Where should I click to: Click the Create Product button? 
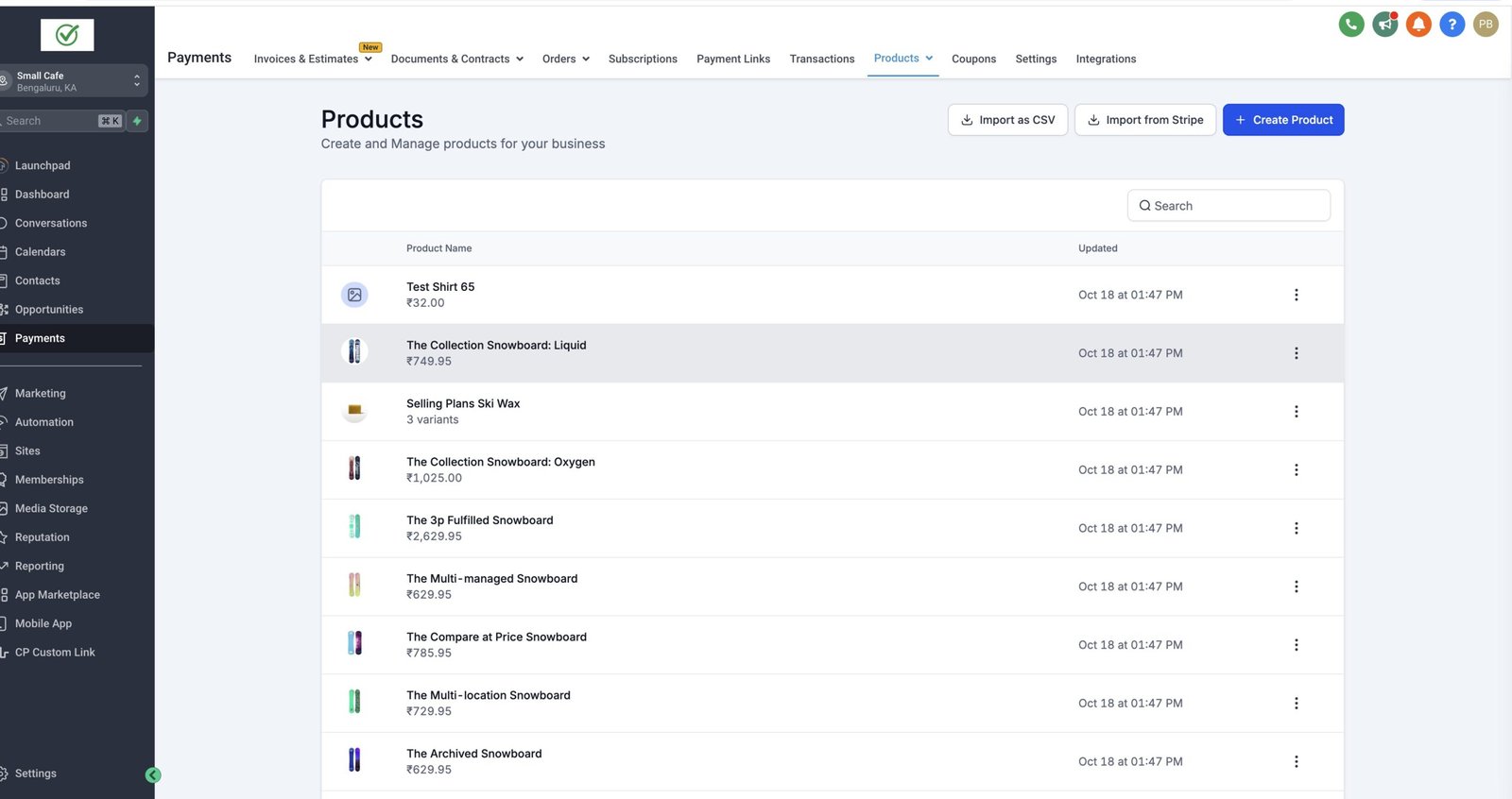(x=1282, y=120)
